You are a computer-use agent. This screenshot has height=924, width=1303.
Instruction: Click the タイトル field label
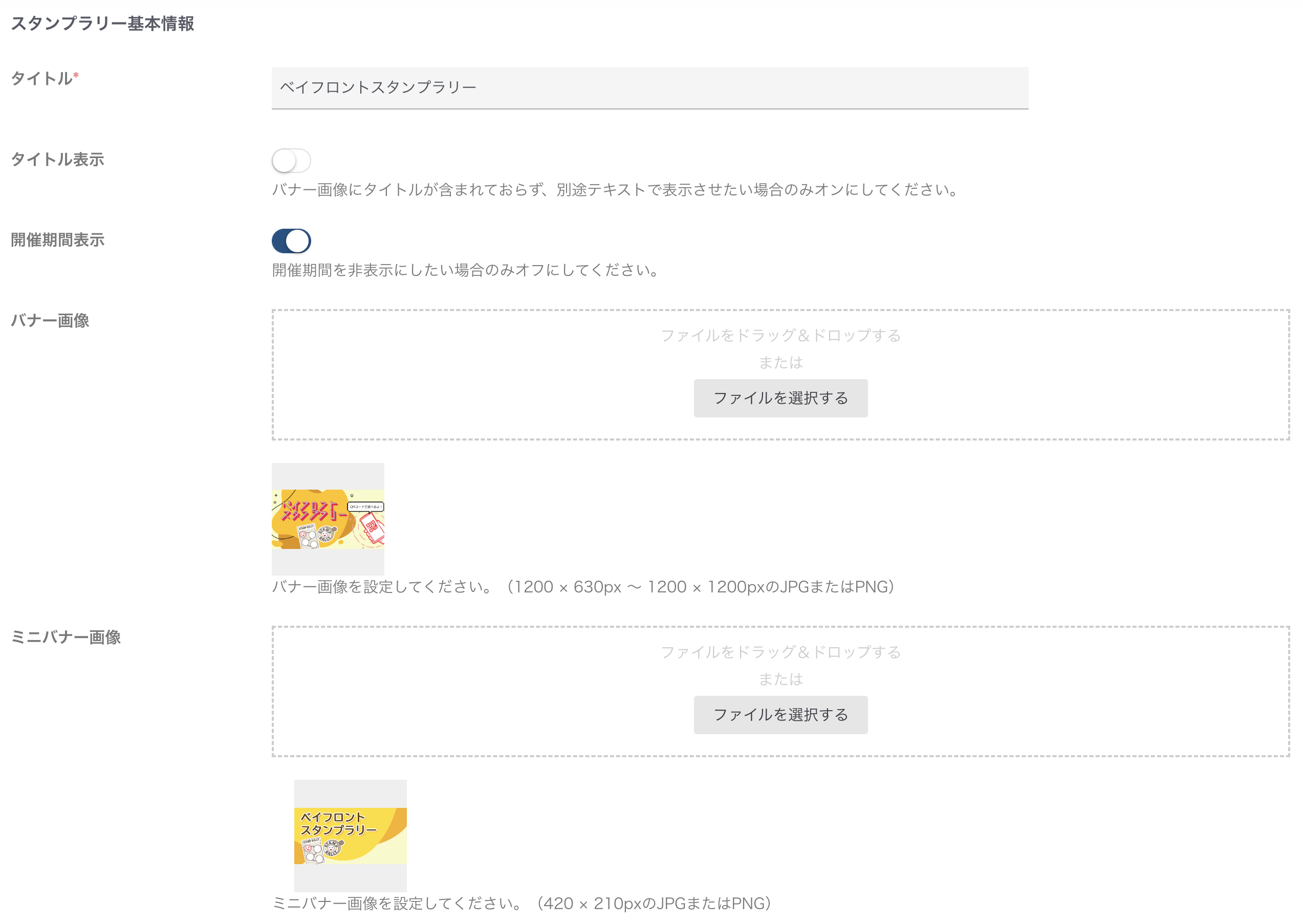tap(41, 78)
